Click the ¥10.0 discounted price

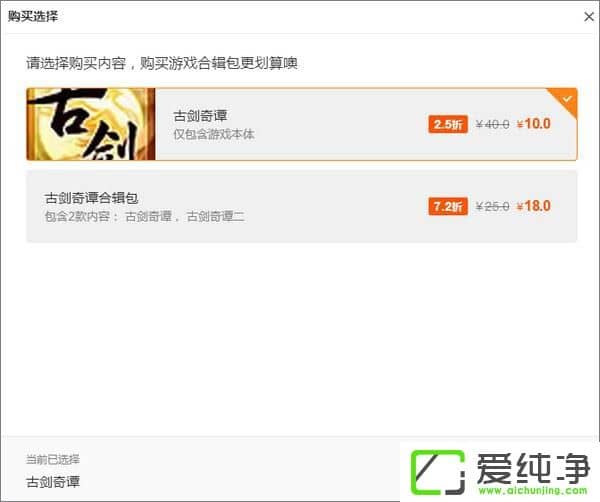(x=533, y=124)
